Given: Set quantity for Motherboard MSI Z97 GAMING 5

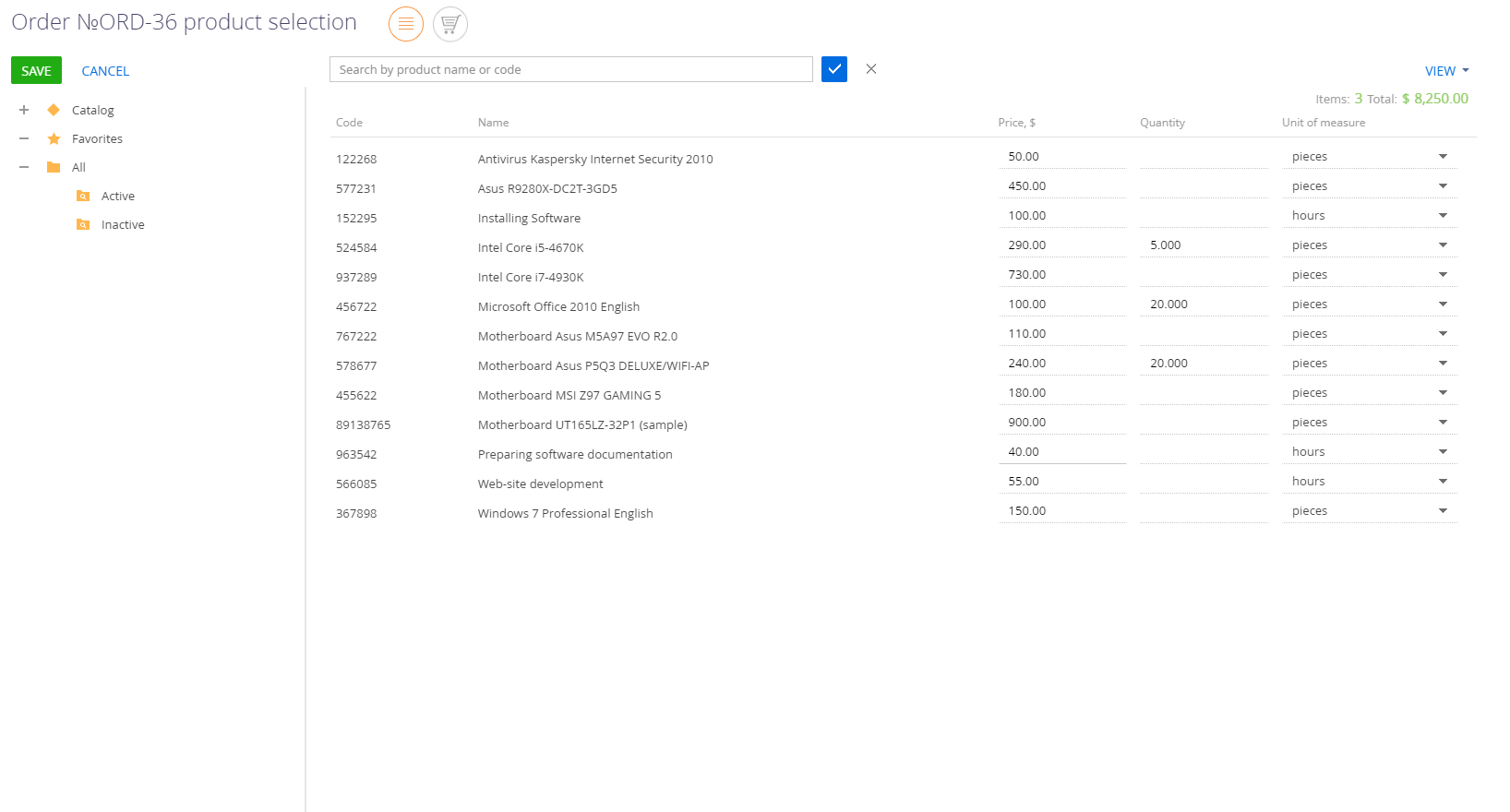Looking at the screenshot, I should coord(1204,393).
